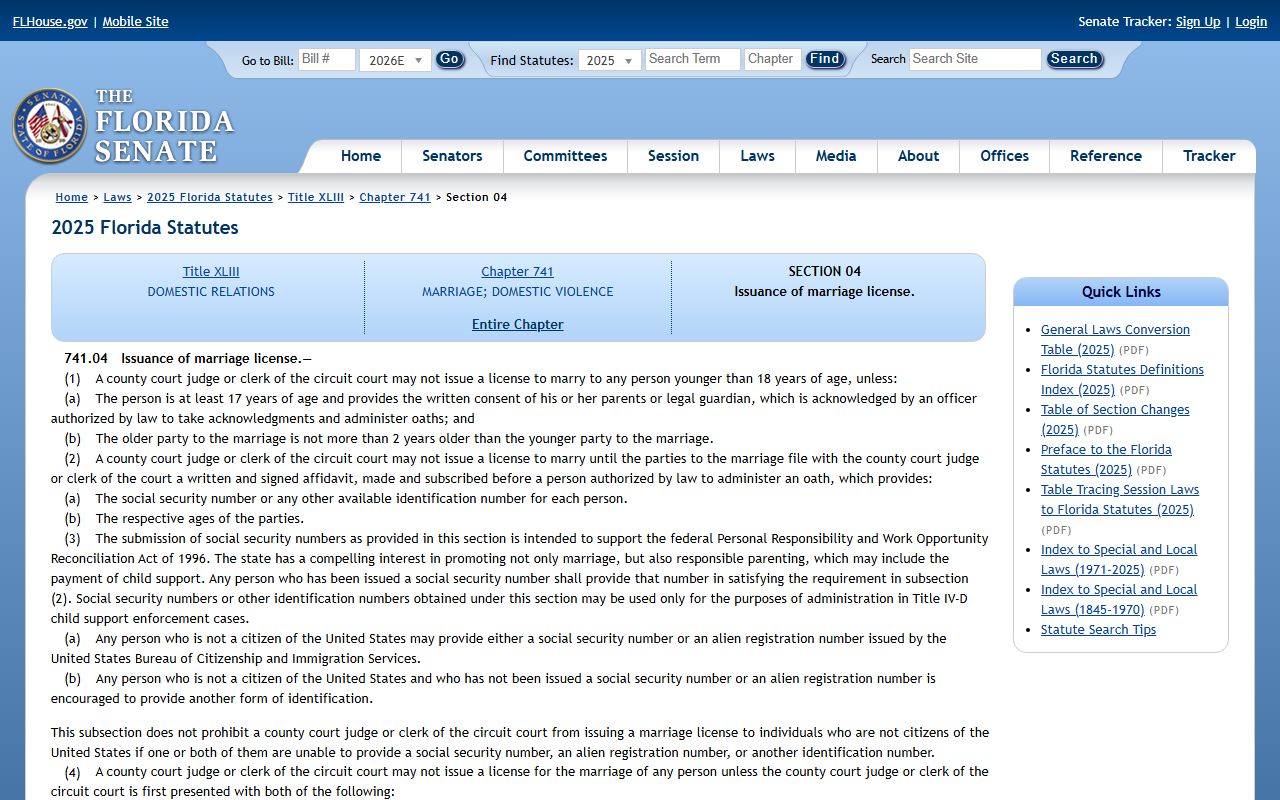This screenshot has height=800, width=1280.
Task: Open Index to Special and Local Laws (1971-2025)
Action: 1119,559
